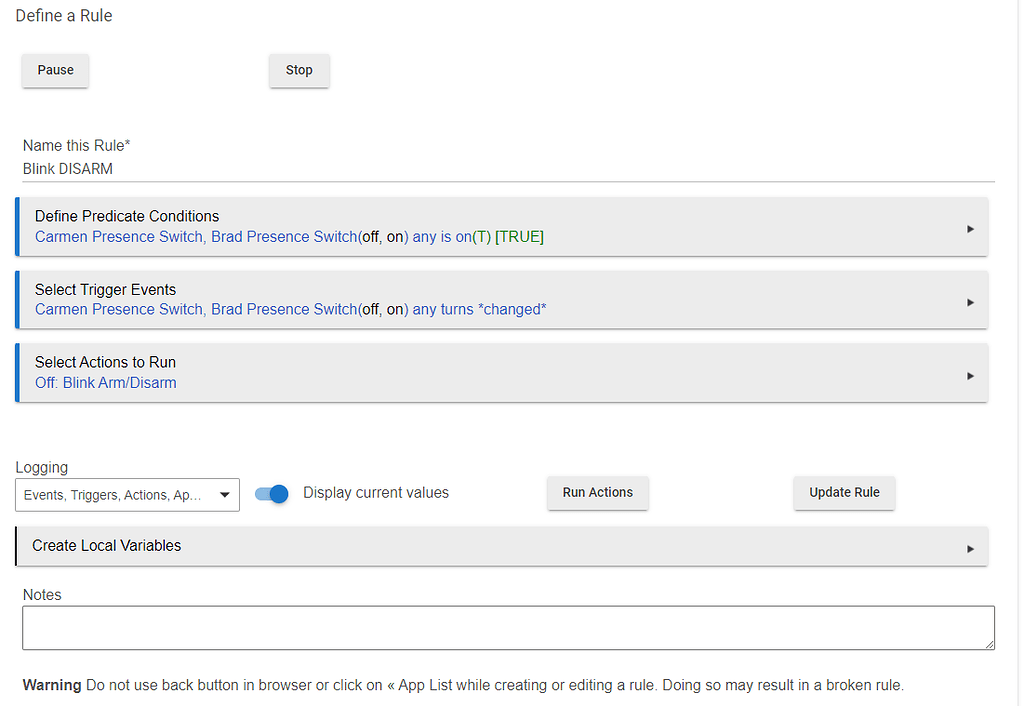Click the Run Actions button
1024x706 pixels.
597,493
